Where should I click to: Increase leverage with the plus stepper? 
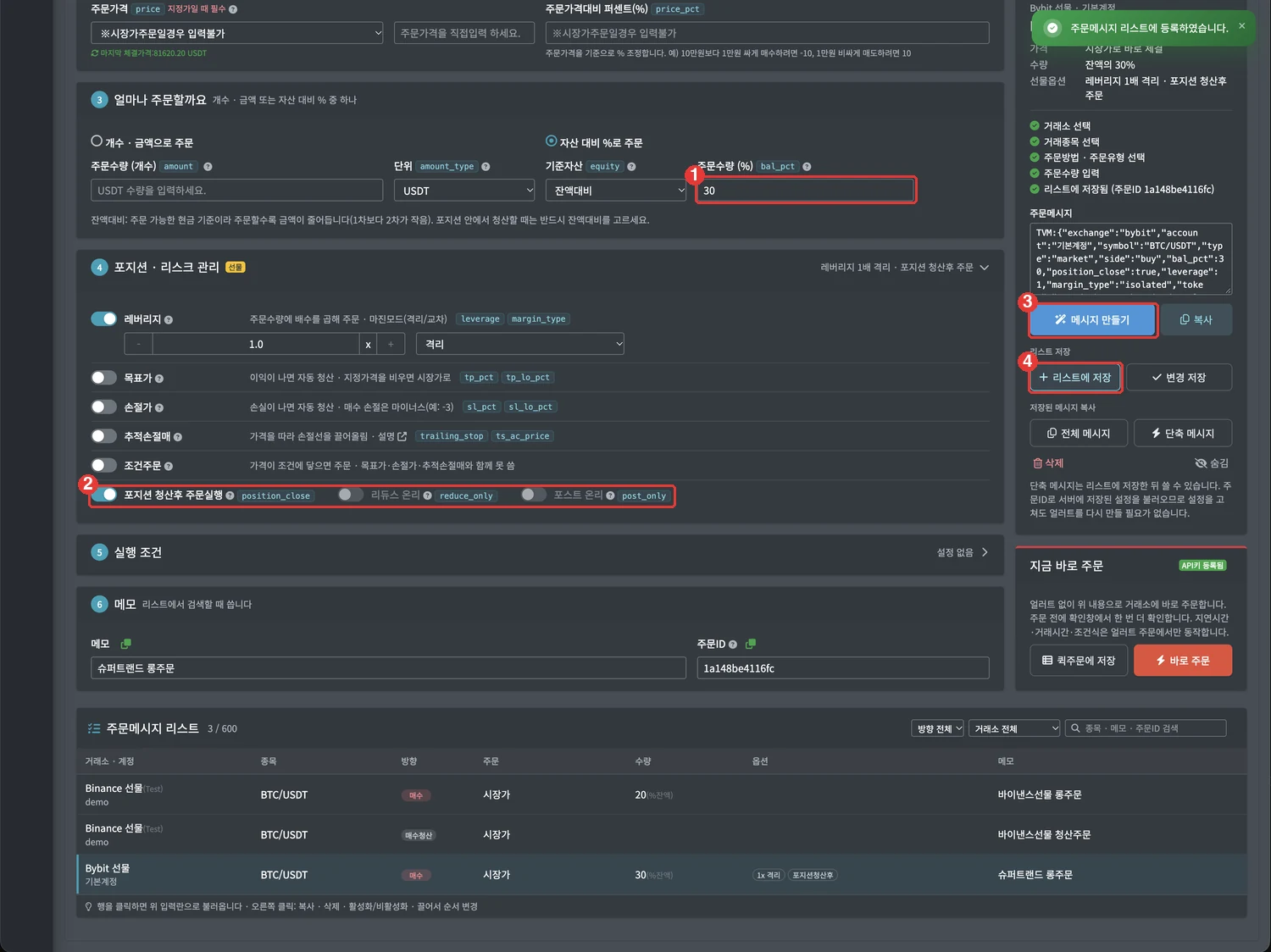point(391,344)
